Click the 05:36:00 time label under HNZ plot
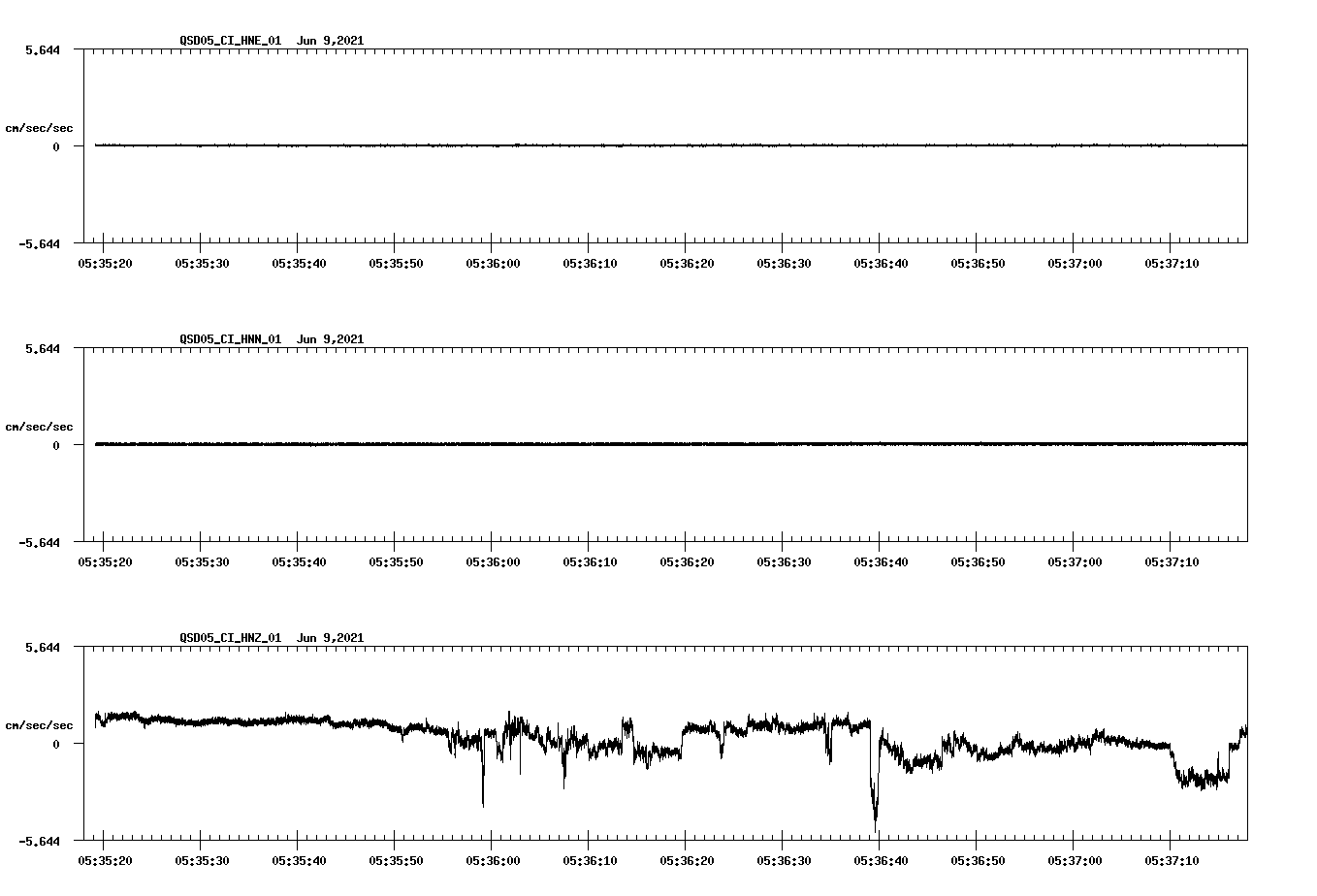Image resolution: width=1317 pixels, height=896 pixels. tap(493, 861)
